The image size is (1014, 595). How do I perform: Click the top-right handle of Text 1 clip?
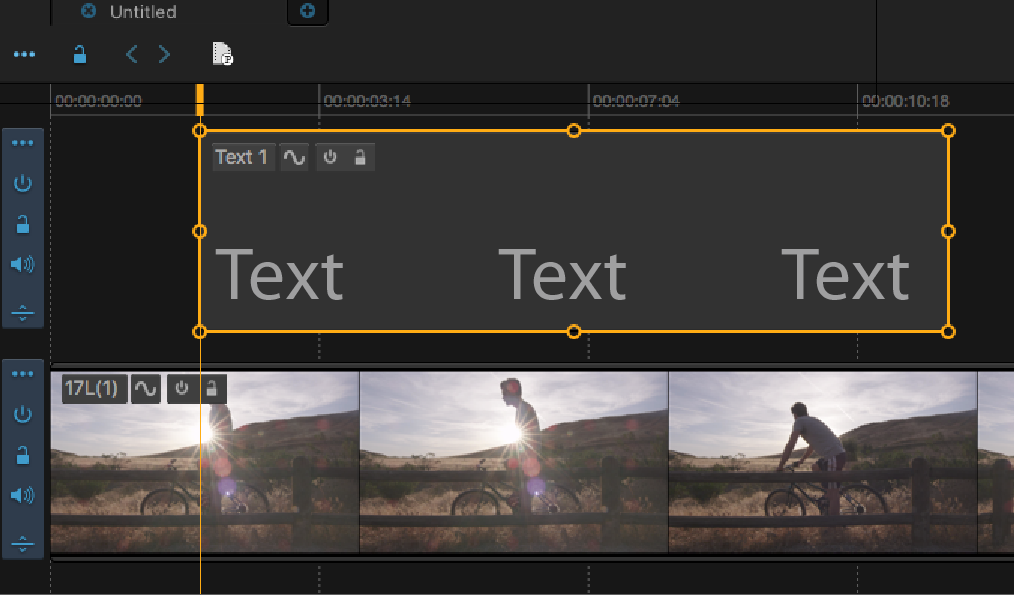948,131
